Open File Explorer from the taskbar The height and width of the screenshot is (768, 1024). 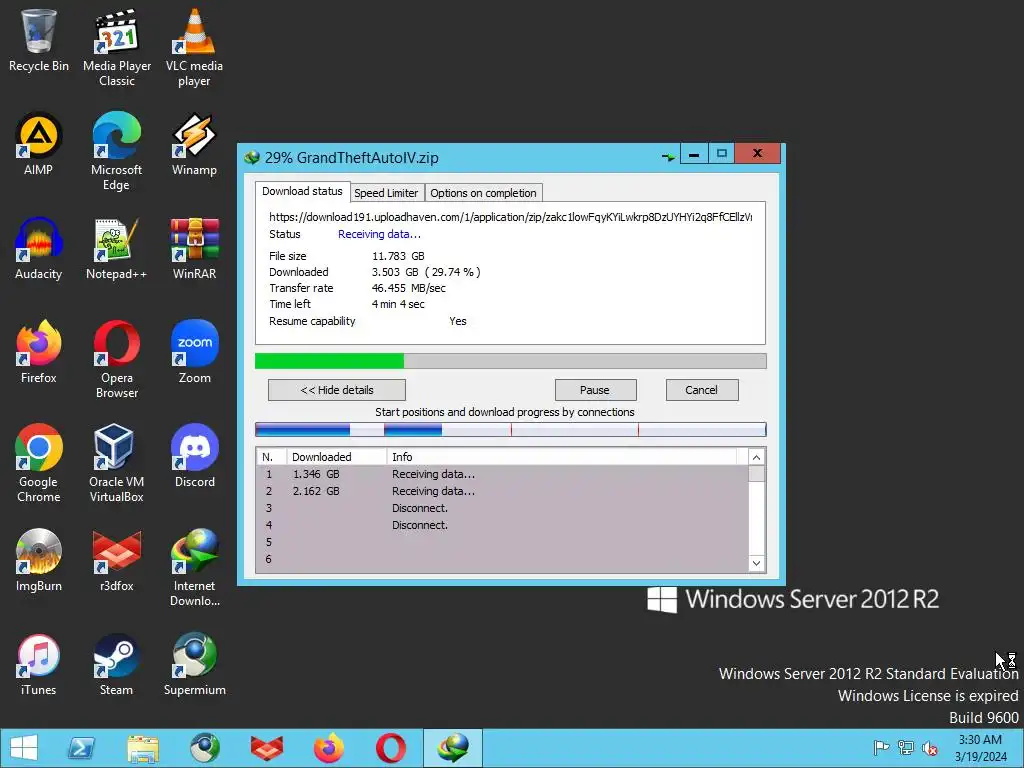143,748
